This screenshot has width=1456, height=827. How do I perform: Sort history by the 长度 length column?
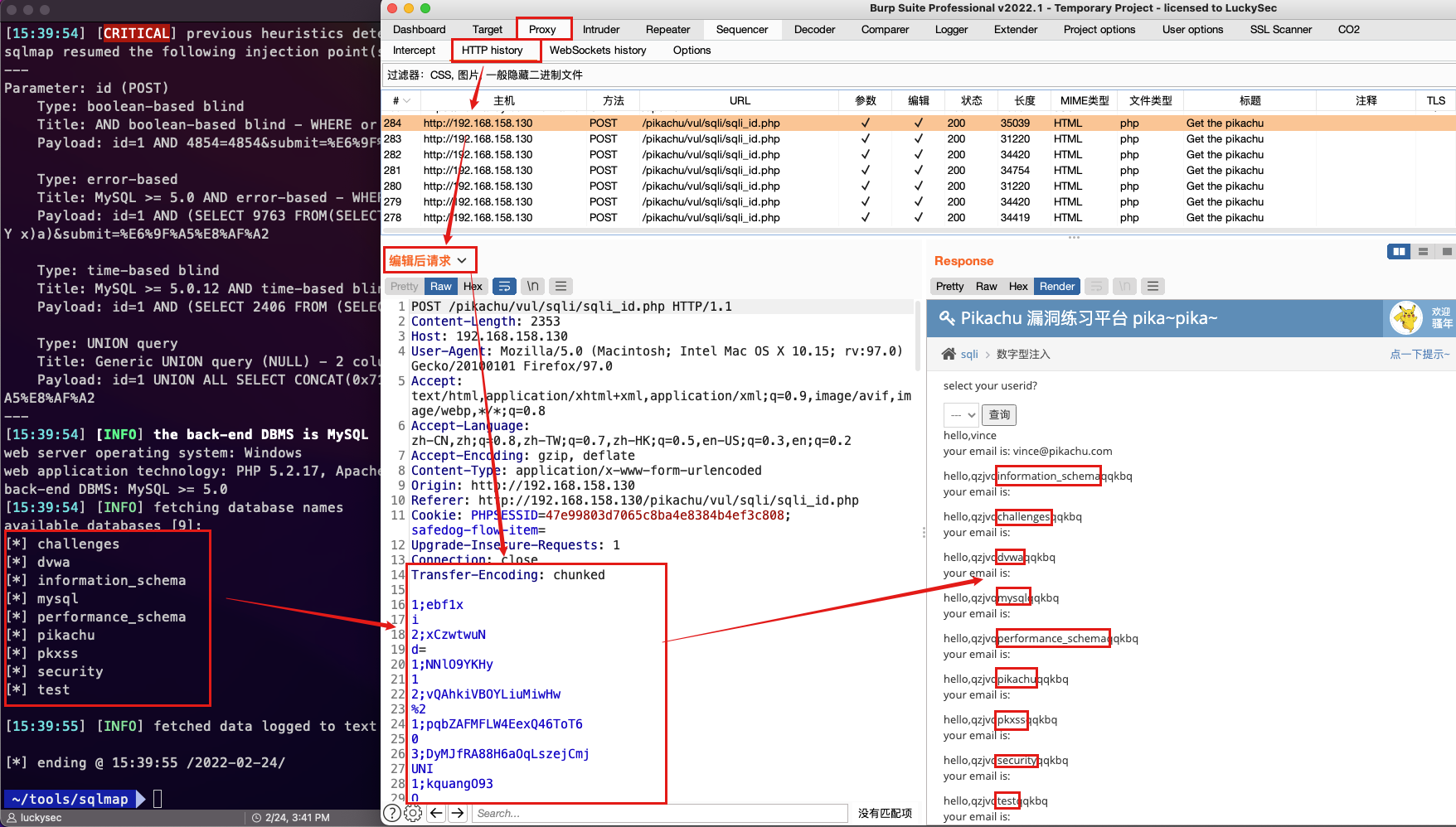pos(1024,100)
